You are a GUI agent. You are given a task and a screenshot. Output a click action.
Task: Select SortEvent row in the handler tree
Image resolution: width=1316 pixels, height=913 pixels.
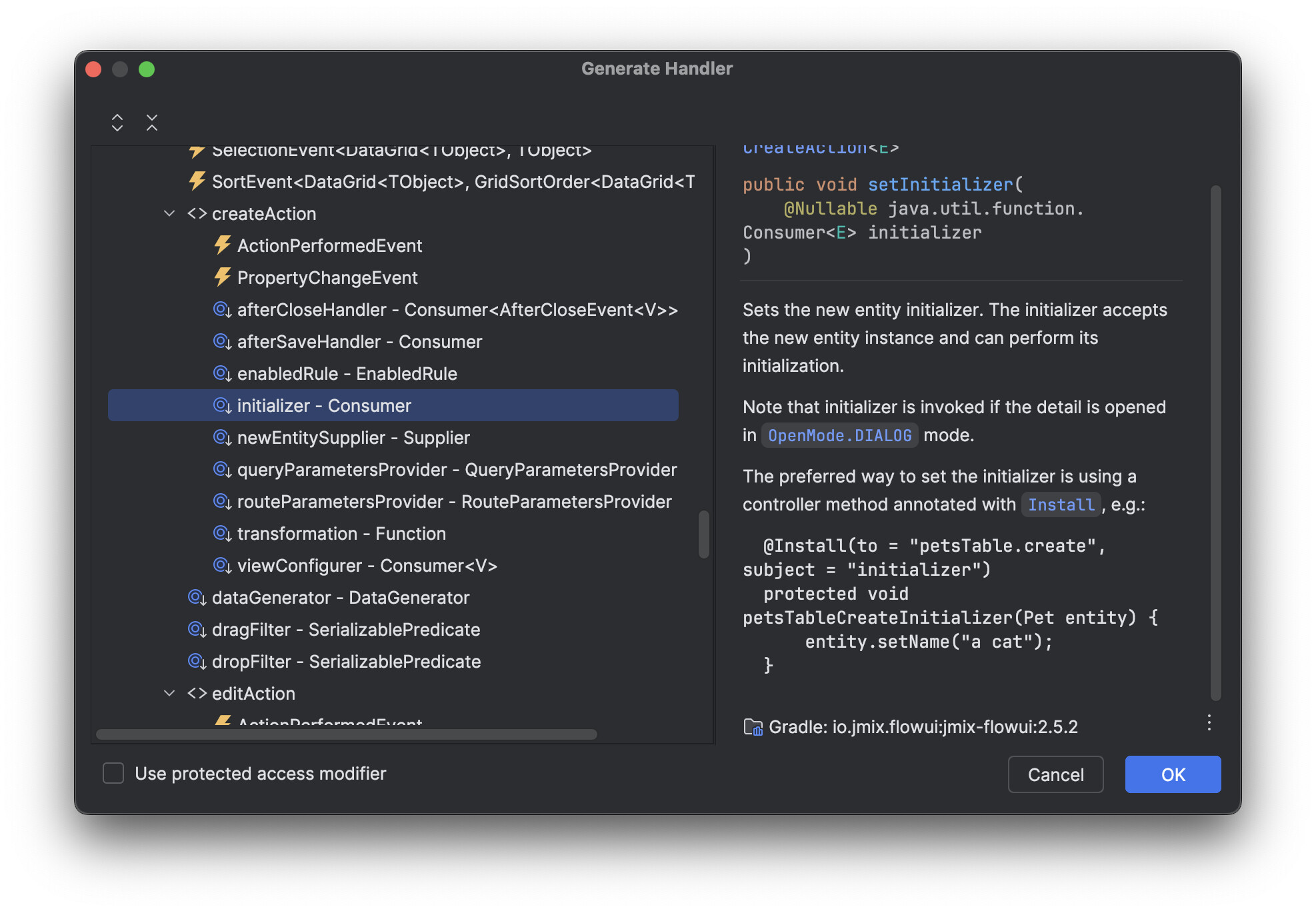(393, 181)
